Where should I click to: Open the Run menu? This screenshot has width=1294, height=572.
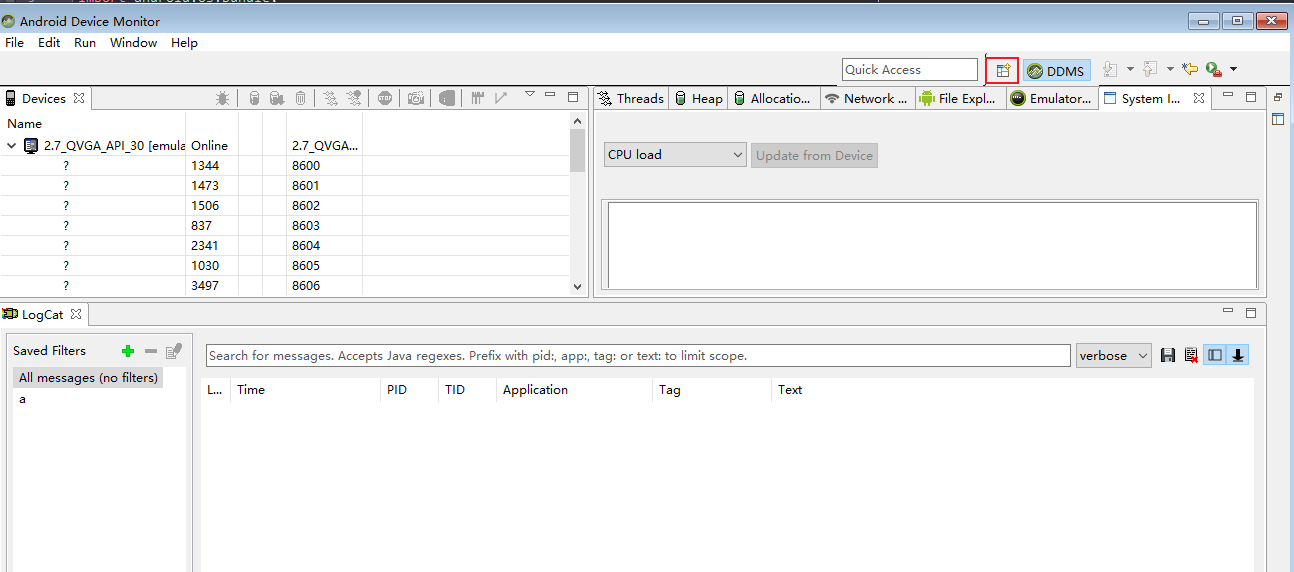(x=85, y=43)
